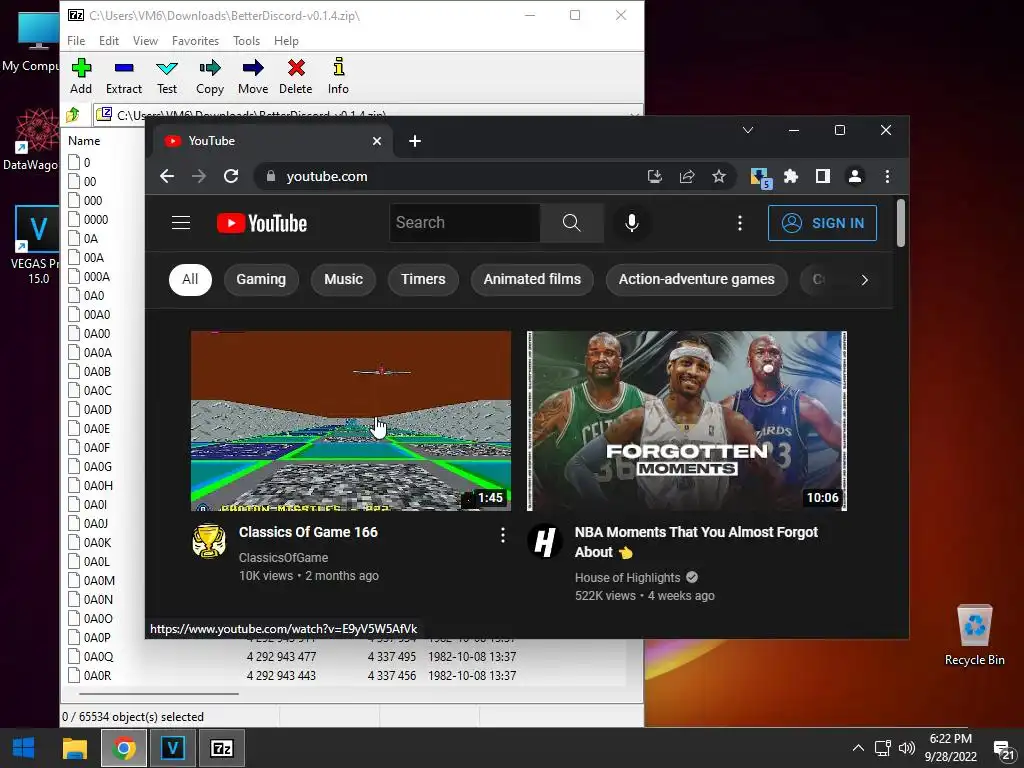1024x768 pixels.
Task: Open a new Chrome tab
Action: click(415, 141)
